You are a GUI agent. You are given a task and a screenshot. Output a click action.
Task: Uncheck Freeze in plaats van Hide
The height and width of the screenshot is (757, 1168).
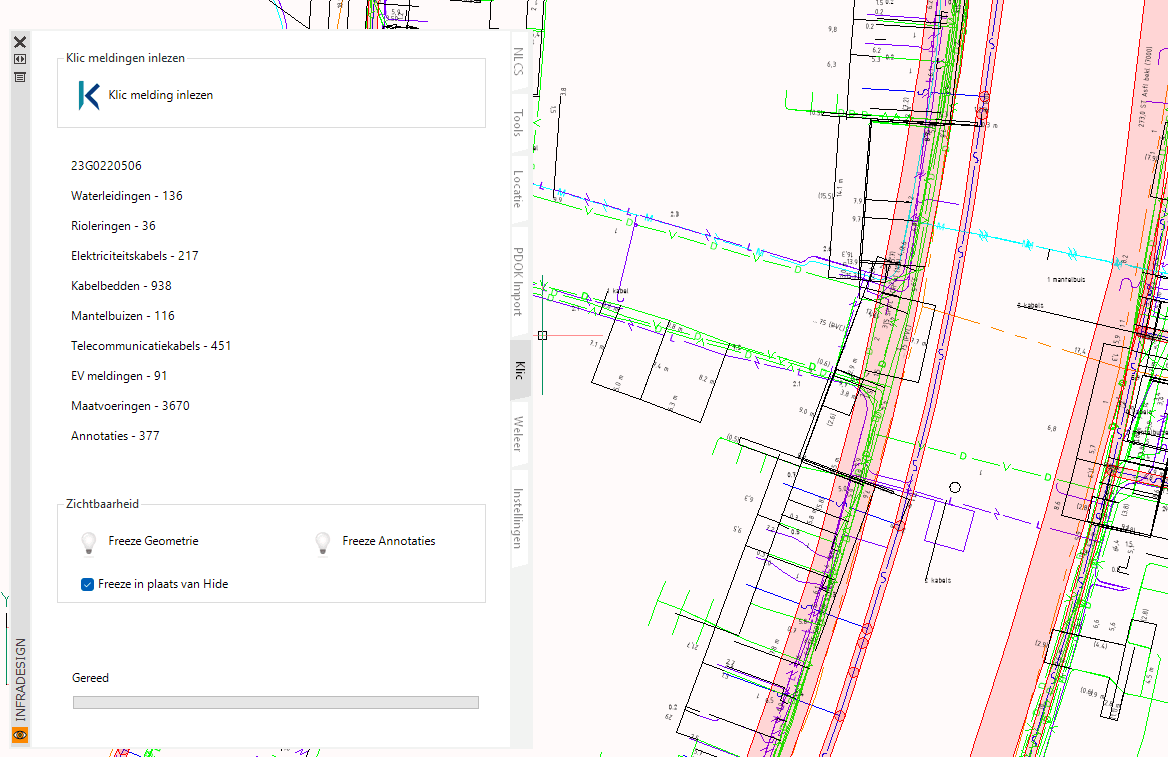(x=88, y=584)
